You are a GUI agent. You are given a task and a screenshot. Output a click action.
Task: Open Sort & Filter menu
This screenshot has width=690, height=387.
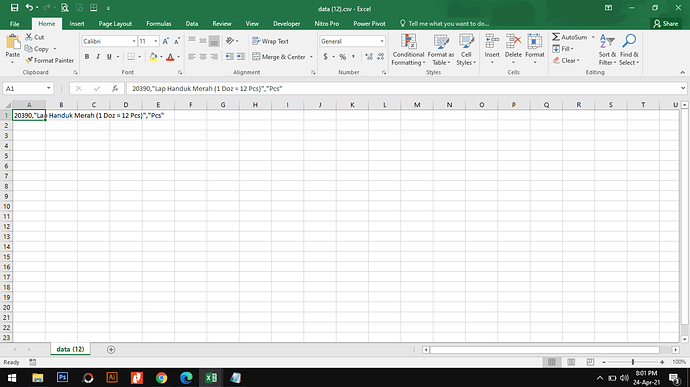[x=607, y=50]
